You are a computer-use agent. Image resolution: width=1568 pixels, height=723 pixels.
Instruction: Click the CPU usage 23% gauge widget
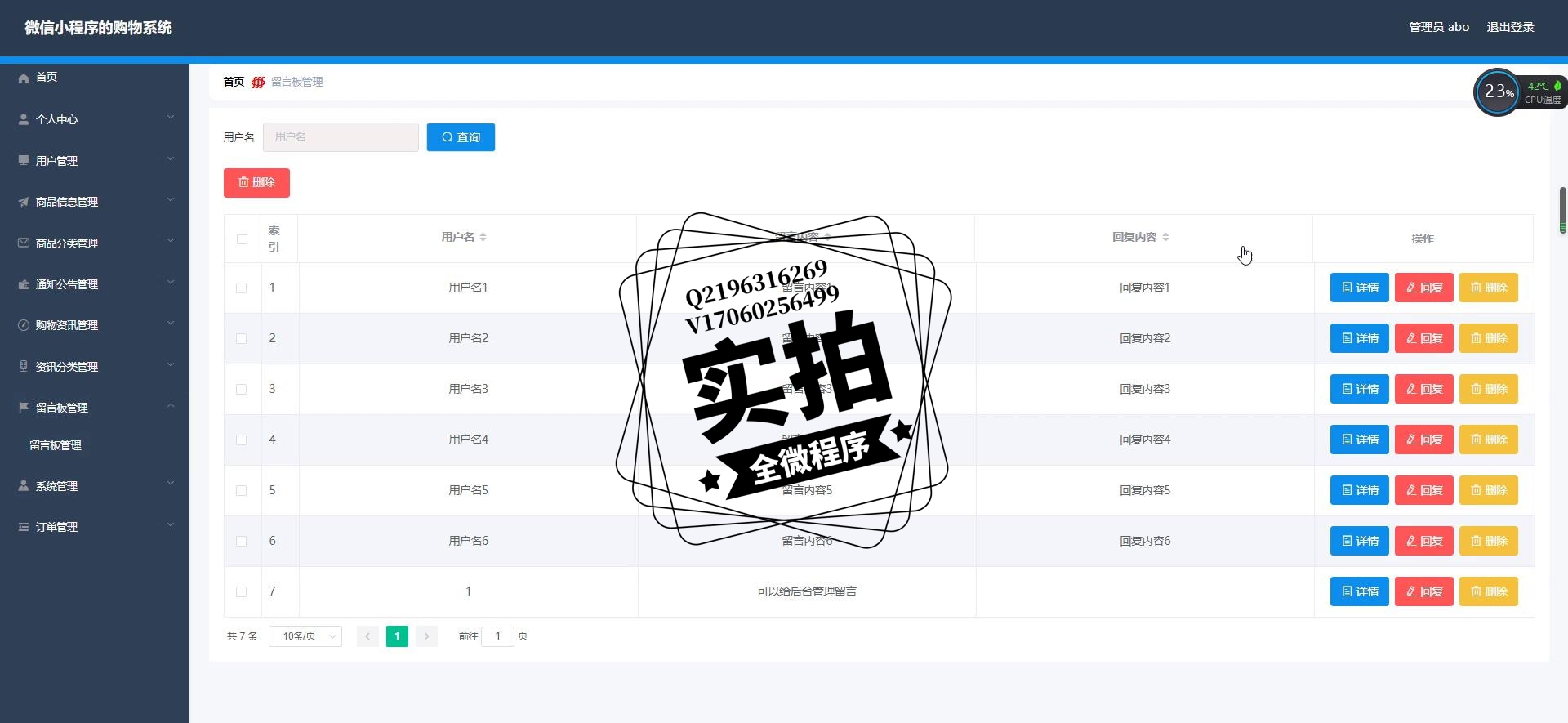point(1497,92)
